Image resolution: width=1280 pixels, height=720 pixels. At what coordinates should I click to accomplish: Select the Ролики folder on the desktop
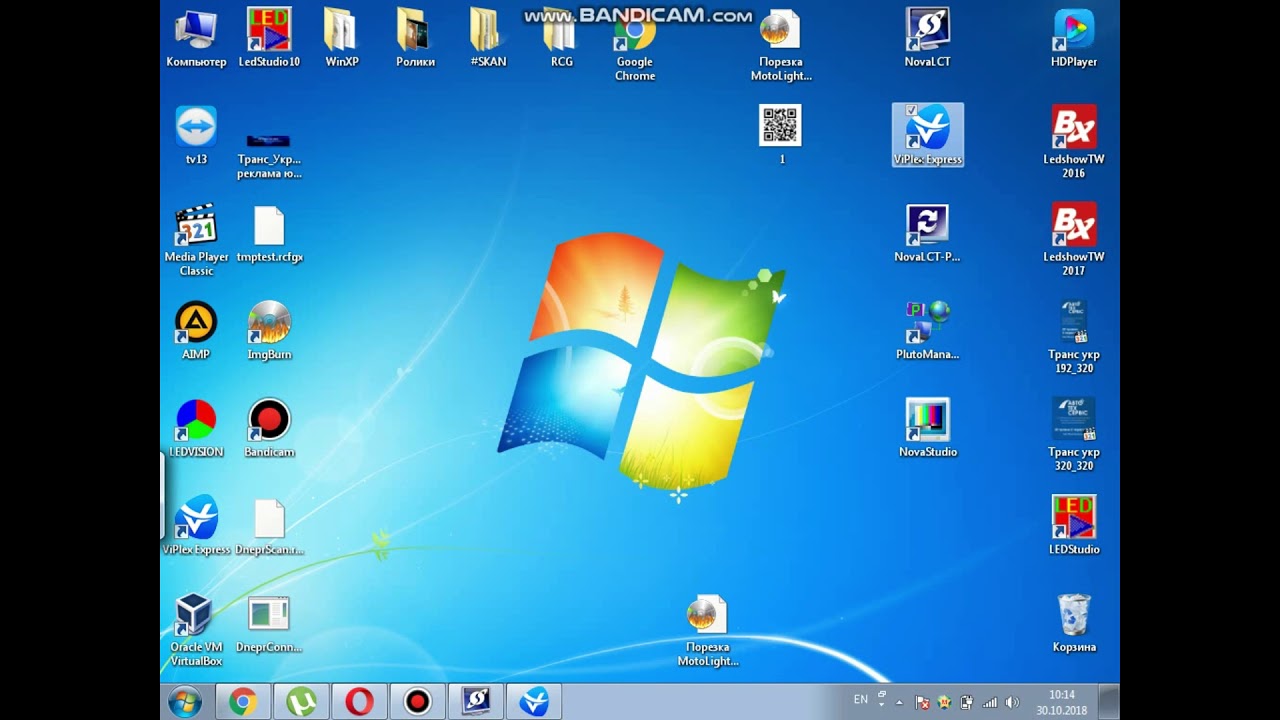415,38
